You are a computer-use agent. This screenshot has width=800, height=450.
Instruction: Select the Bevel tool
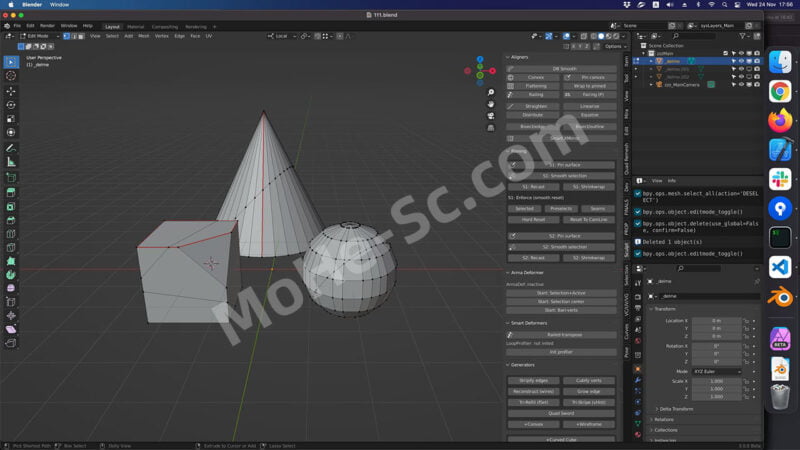11,220
